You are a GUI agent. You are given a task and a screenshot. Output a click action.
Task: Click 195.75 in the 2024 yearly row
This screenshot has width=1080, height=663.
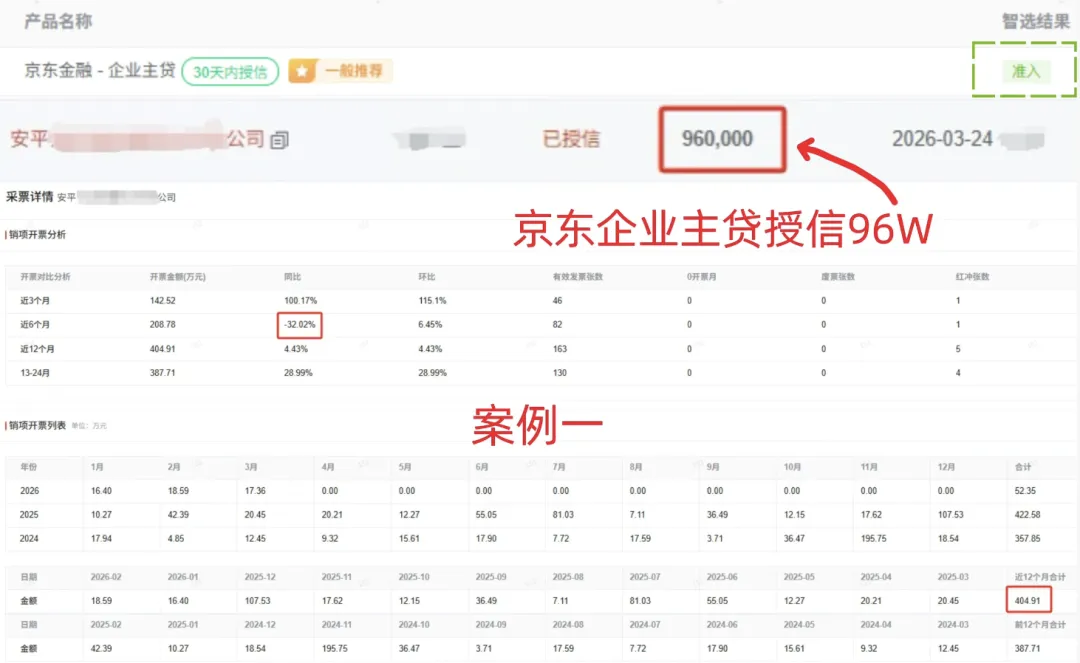(x=874, y=538)
